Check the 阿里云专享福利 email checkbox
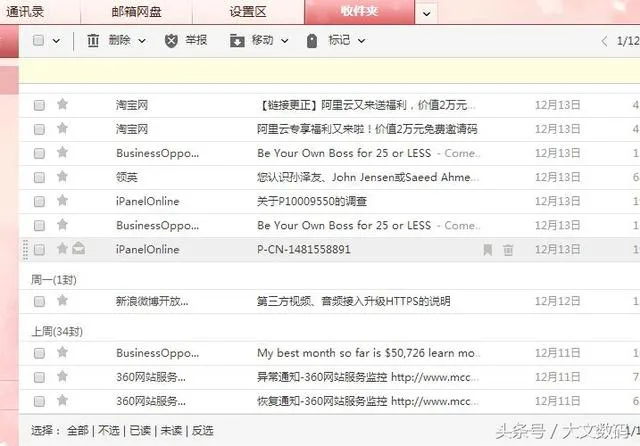The height and width of the screenshot is (446, 640). (x=39, y=129)
